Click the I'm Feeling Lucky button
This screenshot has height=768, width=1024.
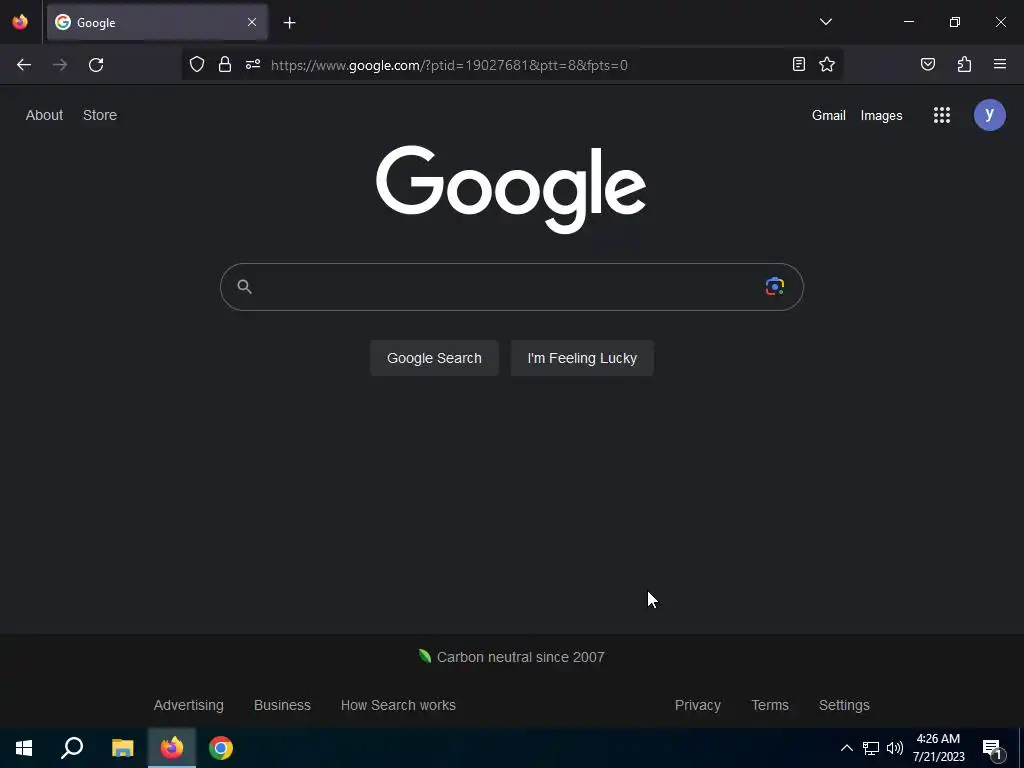pyautogui.click(x=582, y=358)
